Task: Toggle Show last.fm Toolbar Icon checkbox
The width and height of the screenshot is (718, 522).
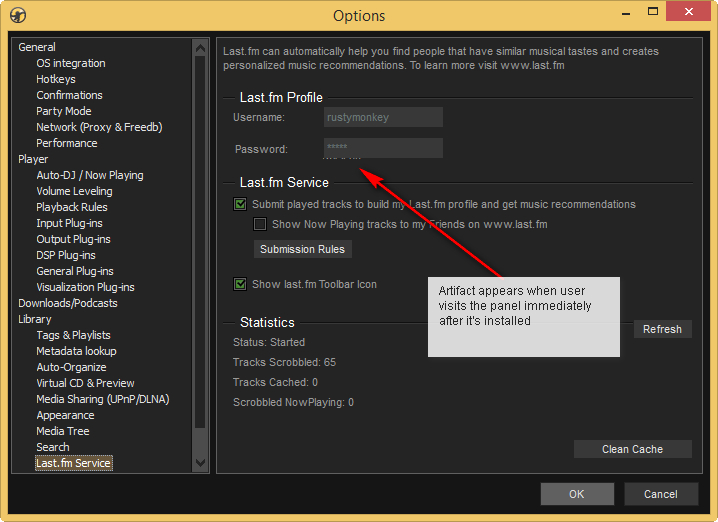Action: (x=240, y=284)
